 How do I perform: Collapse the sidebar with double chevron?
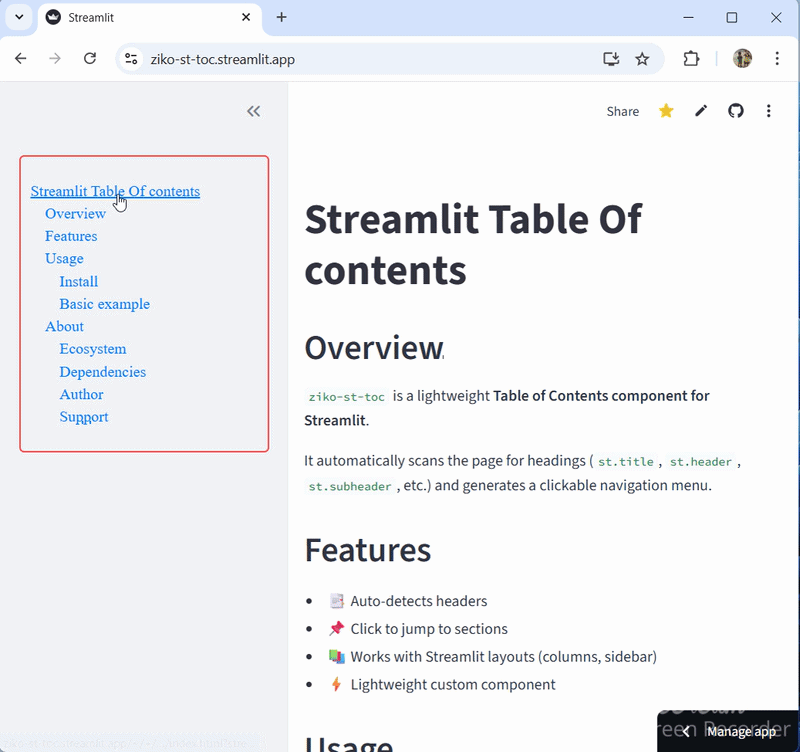point(253,111)
